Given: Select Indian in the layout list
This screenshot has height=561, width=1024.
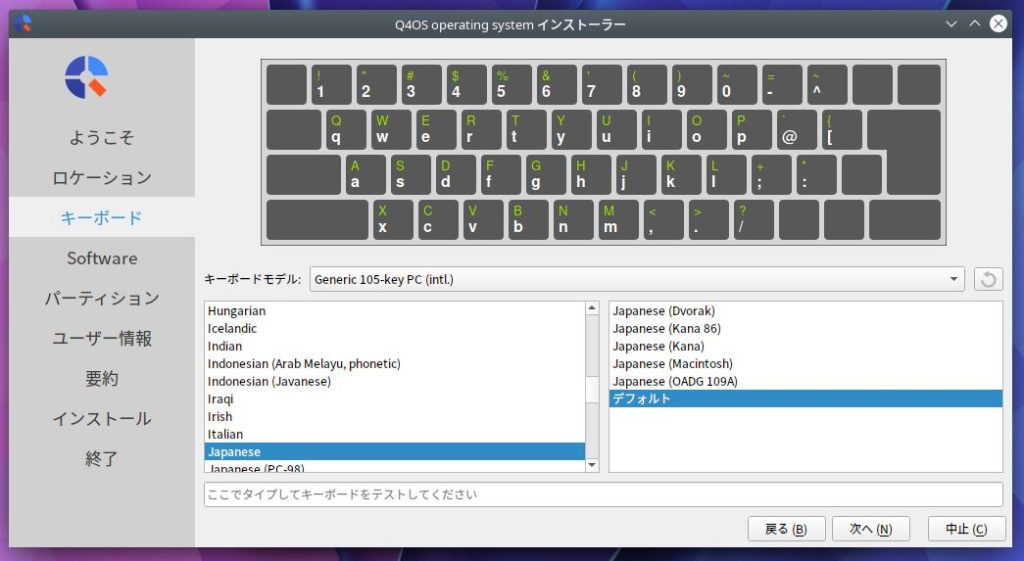Looking at the screenshot, I should tap(394, 346).
